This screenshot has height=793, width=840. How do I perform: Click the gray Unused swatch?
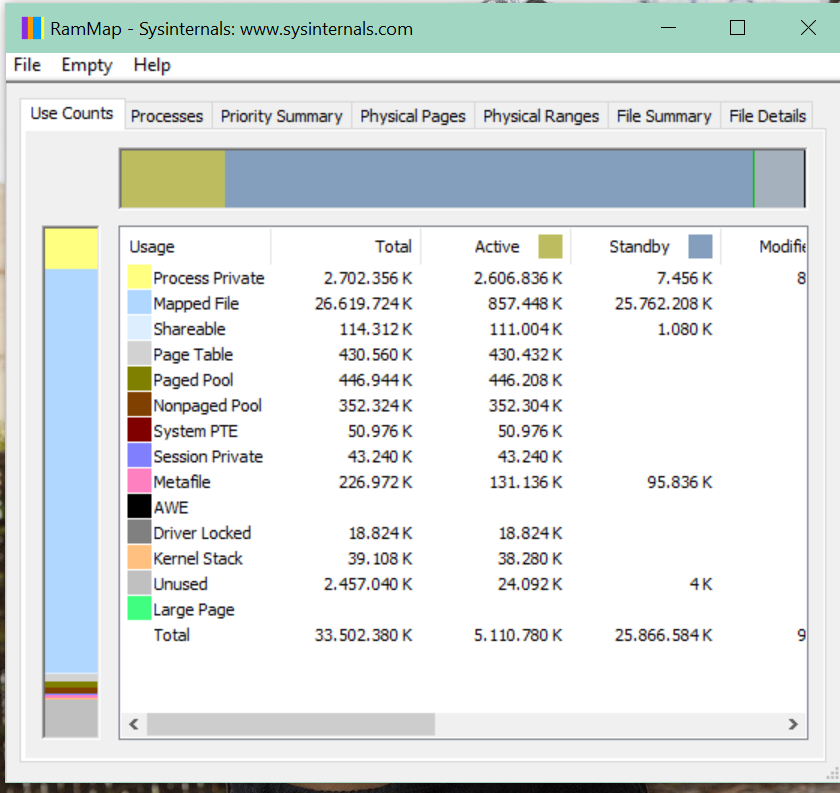(x=139, y=583)
